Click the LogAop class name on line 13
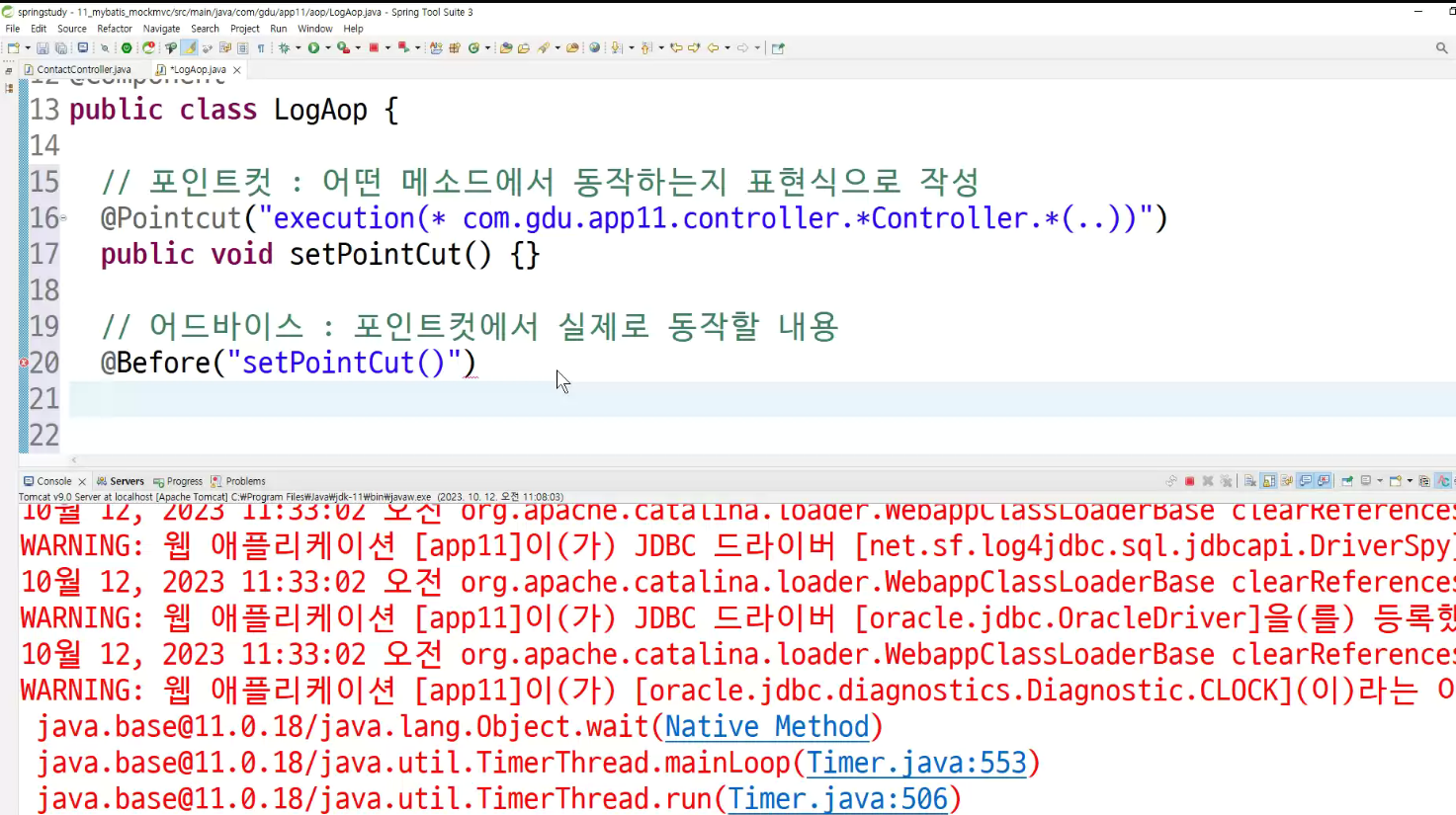Image resolution: width=1456 pixels, height=815 pixels. point(320,110)
